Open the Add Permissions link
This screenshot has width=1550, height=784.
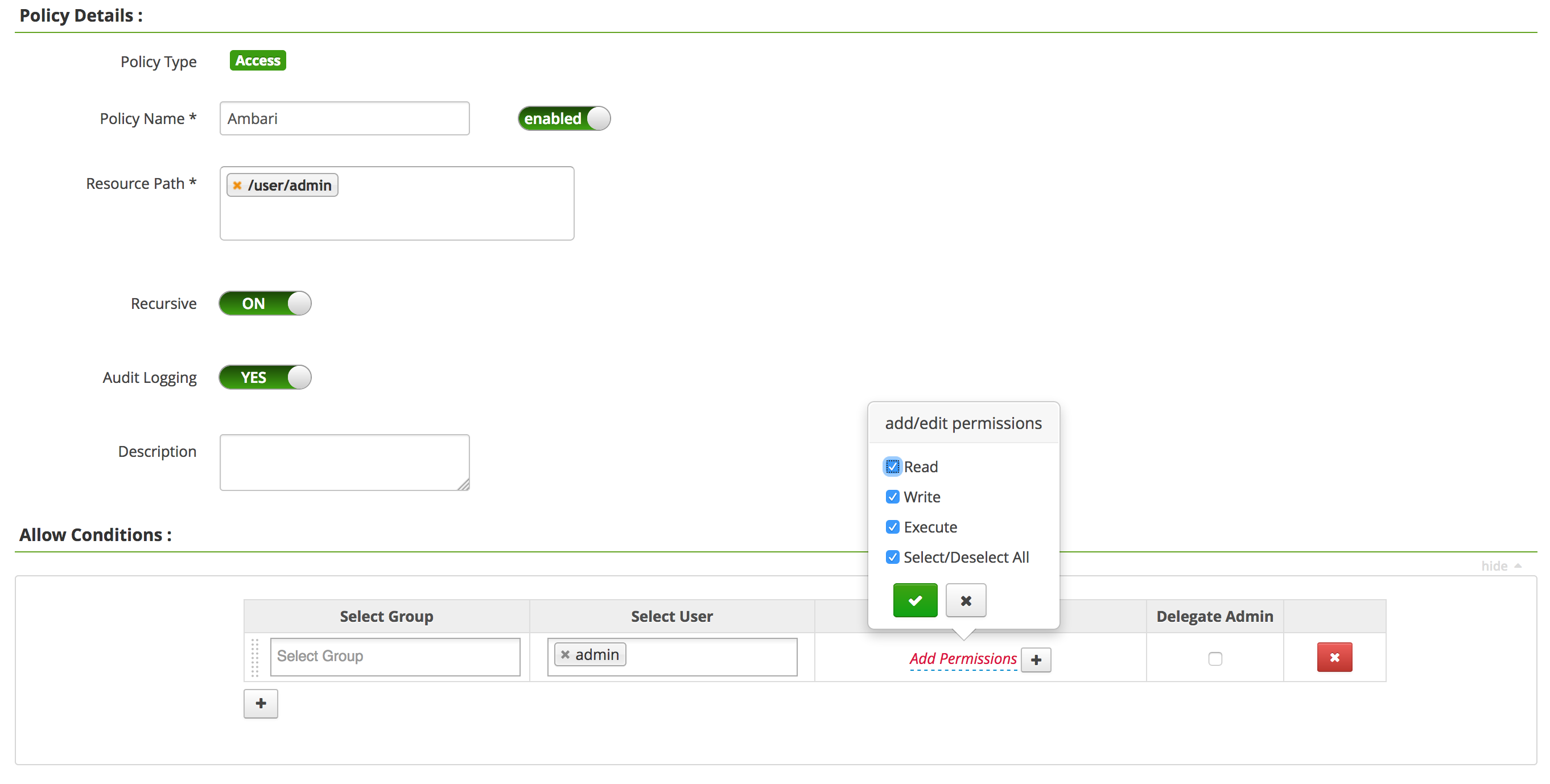coord(962,658)
